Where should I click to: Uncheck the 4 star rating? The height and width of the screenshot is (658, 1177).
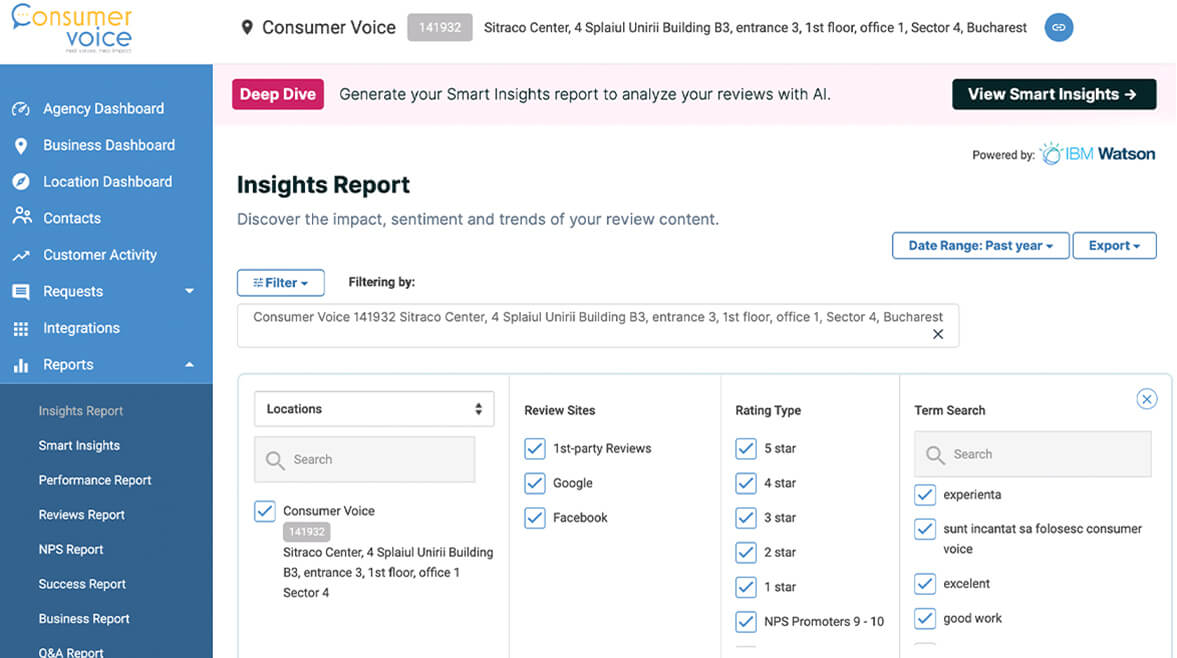[x=745, y=483]
